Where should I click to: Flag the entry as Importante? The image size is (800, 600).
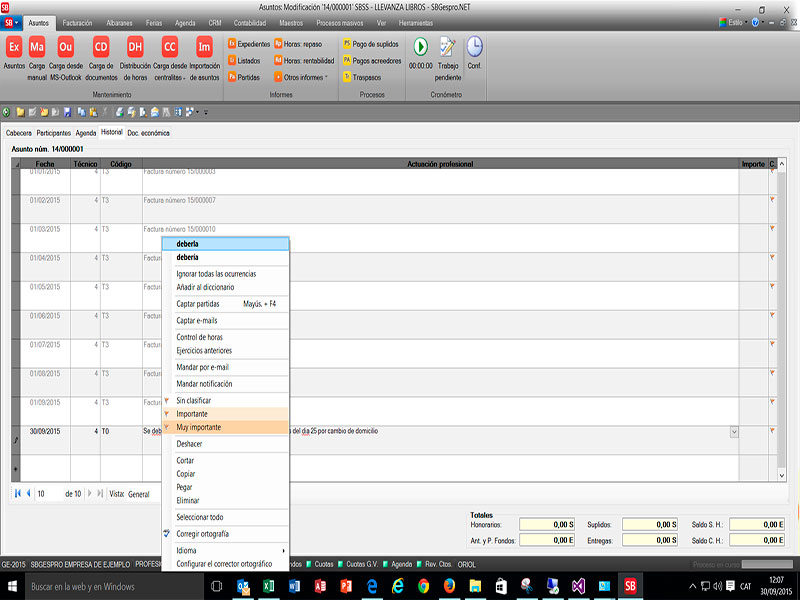(192, 414)
